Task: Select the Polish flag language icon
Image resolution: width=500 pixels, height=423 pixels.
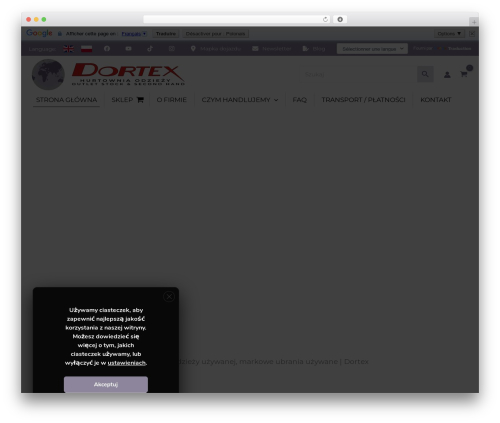Action: 87,49
